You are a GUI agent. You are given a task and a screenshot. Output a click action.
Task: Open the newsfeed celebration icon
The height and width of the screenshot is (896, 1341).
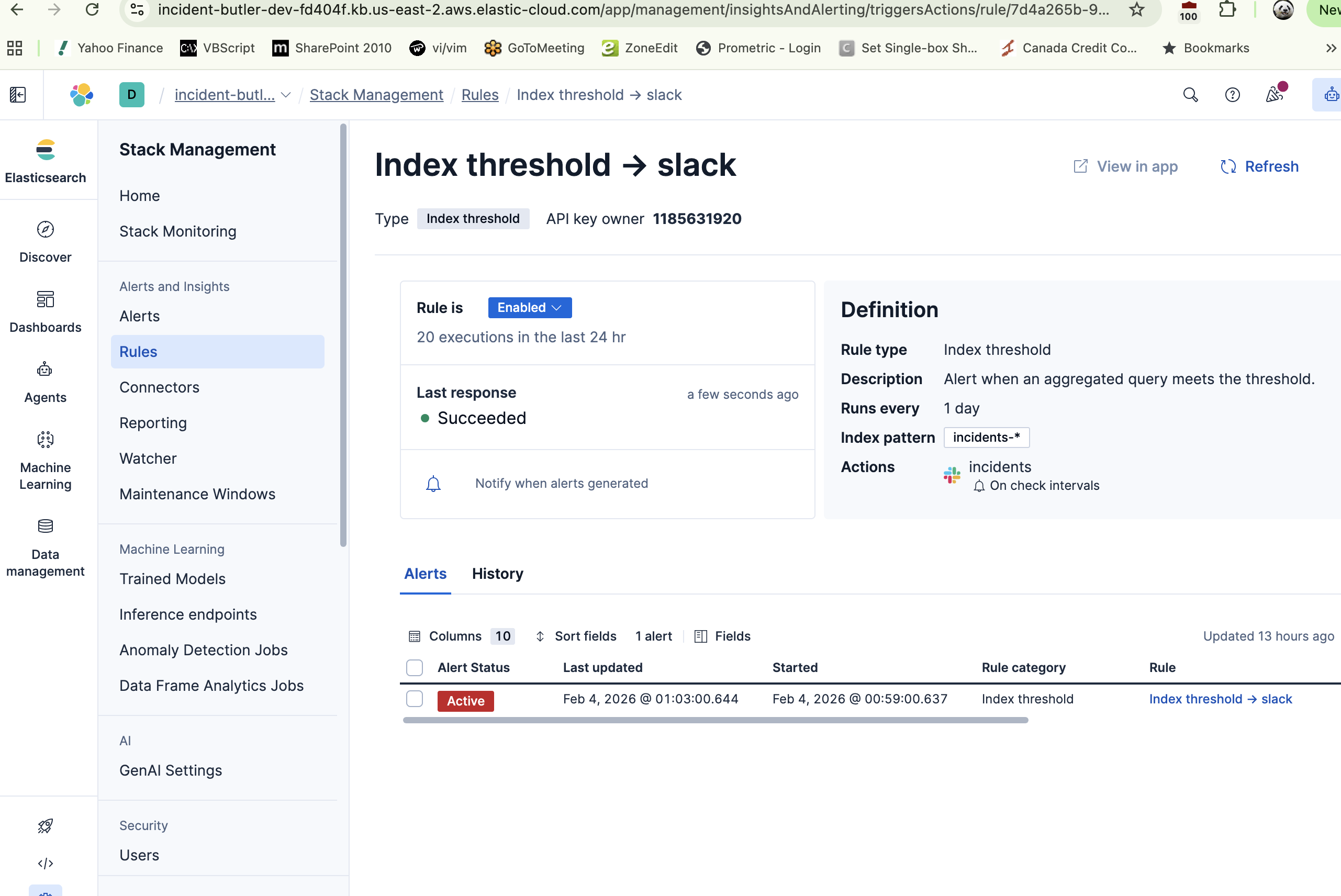(1274, 95)
